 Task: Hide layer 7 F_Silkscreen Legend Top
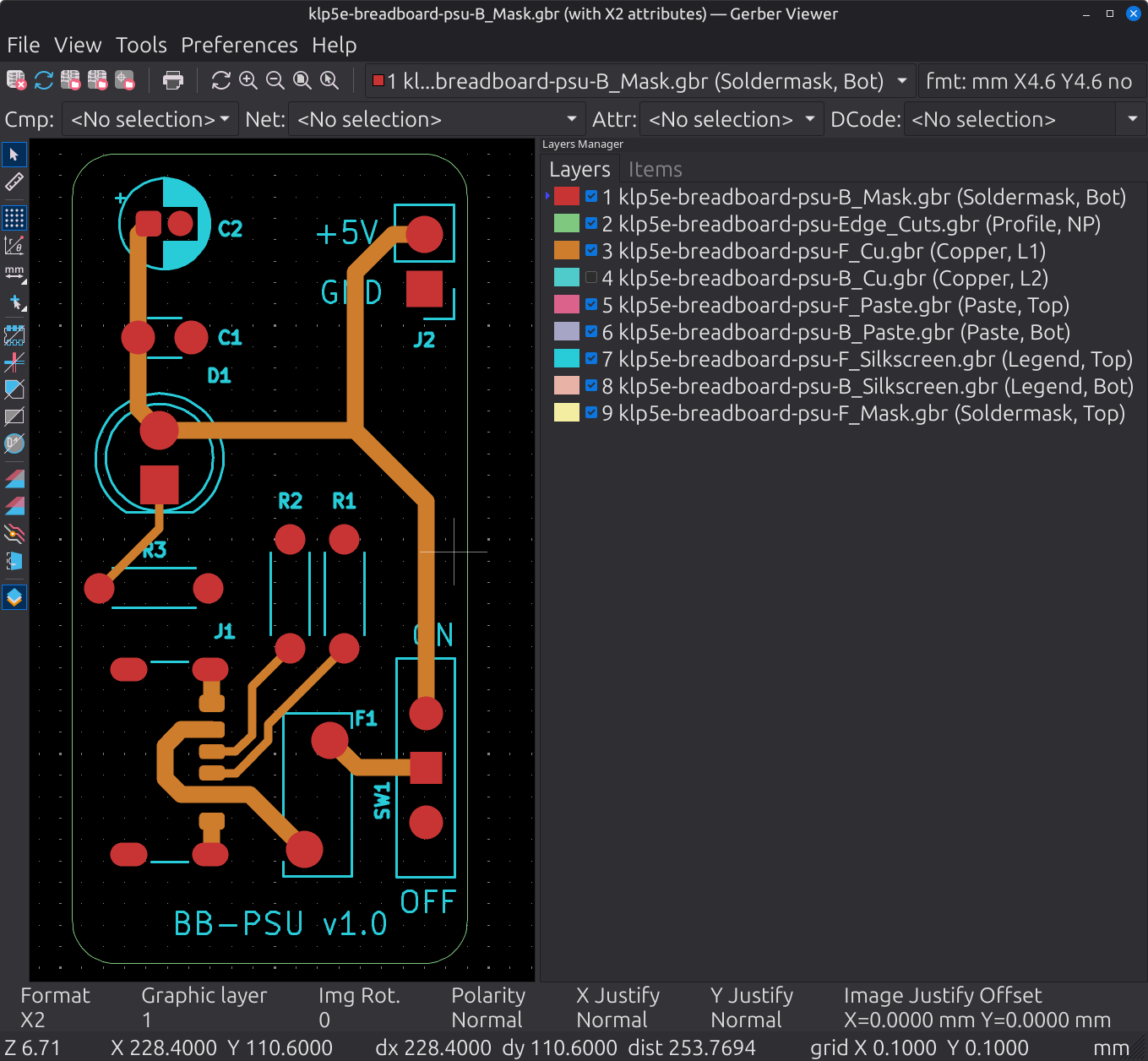coord(591,359)
